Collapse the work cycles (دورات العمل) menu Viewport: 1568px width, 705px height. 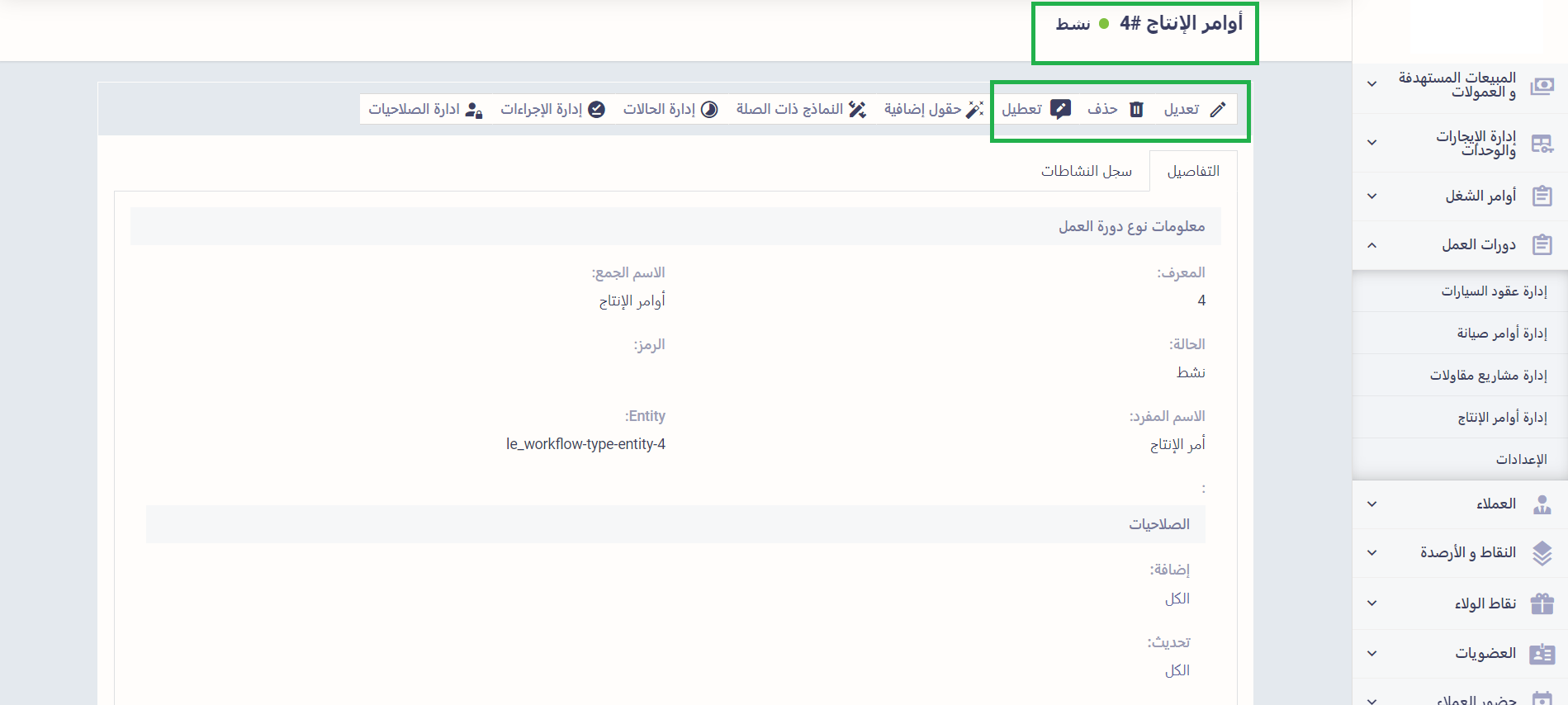(1371, 245)
